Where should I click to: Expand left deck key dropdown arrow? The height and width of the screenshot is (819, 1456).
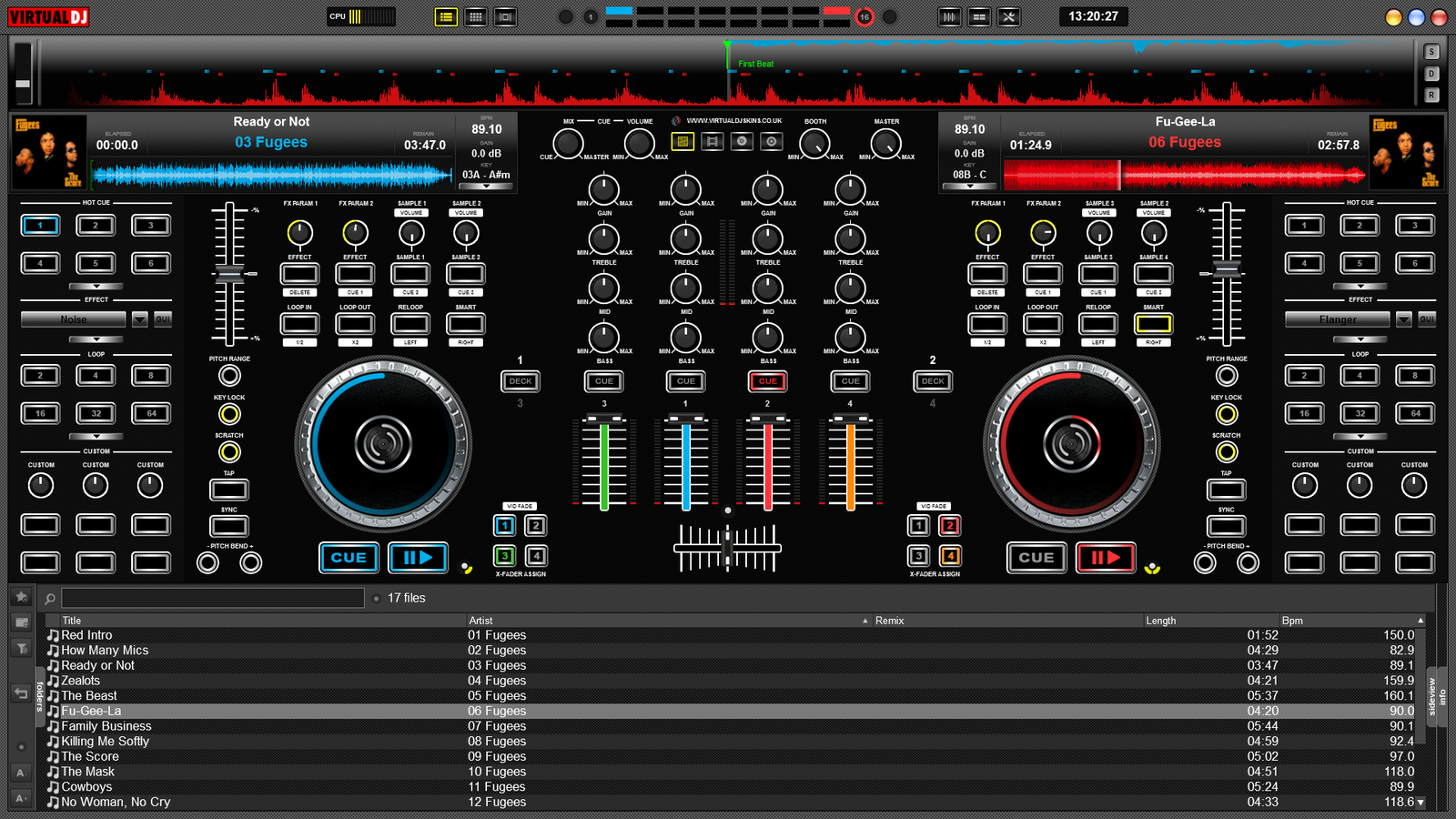(x=487, y=186)
